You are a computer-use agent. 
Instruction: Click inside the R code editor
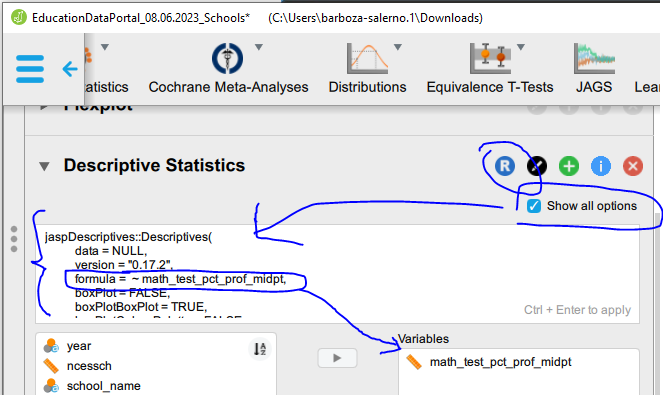pos(337,274)
